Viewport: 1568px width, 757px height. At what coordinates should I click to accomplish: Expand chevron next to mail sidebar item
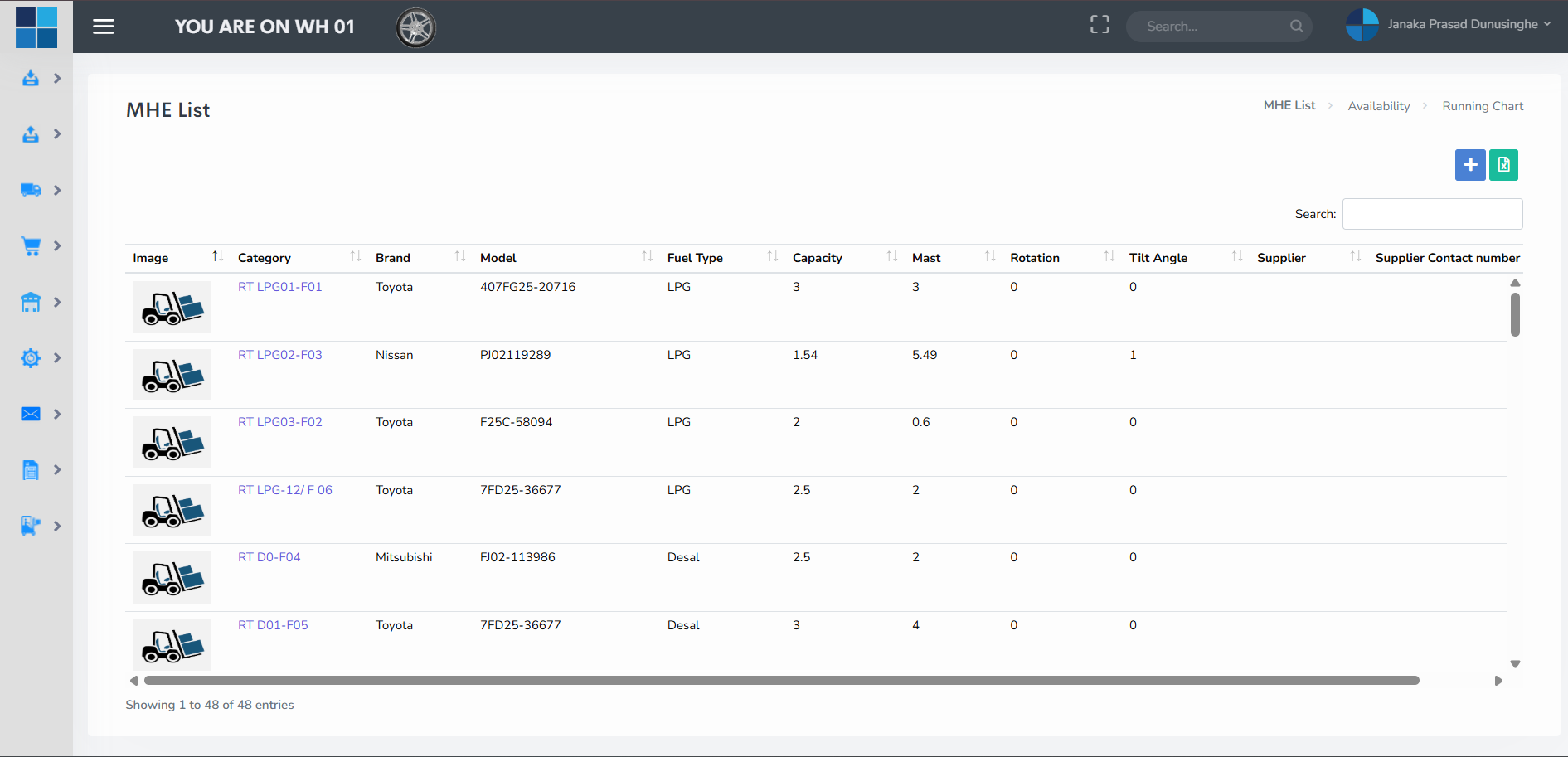pos(57,414)
